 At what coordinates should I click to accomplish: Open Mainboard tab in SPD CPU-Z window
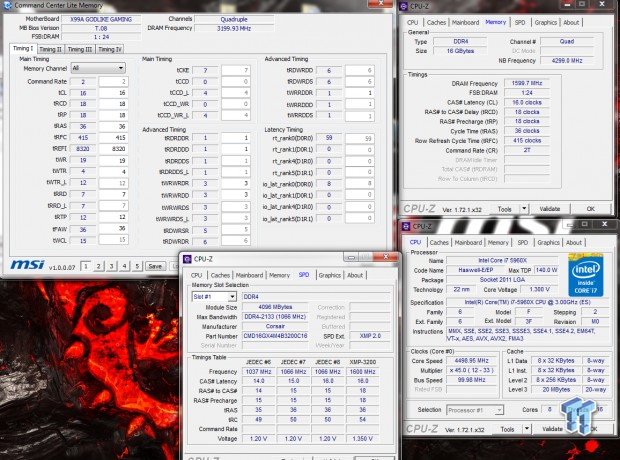coord(249,275)
